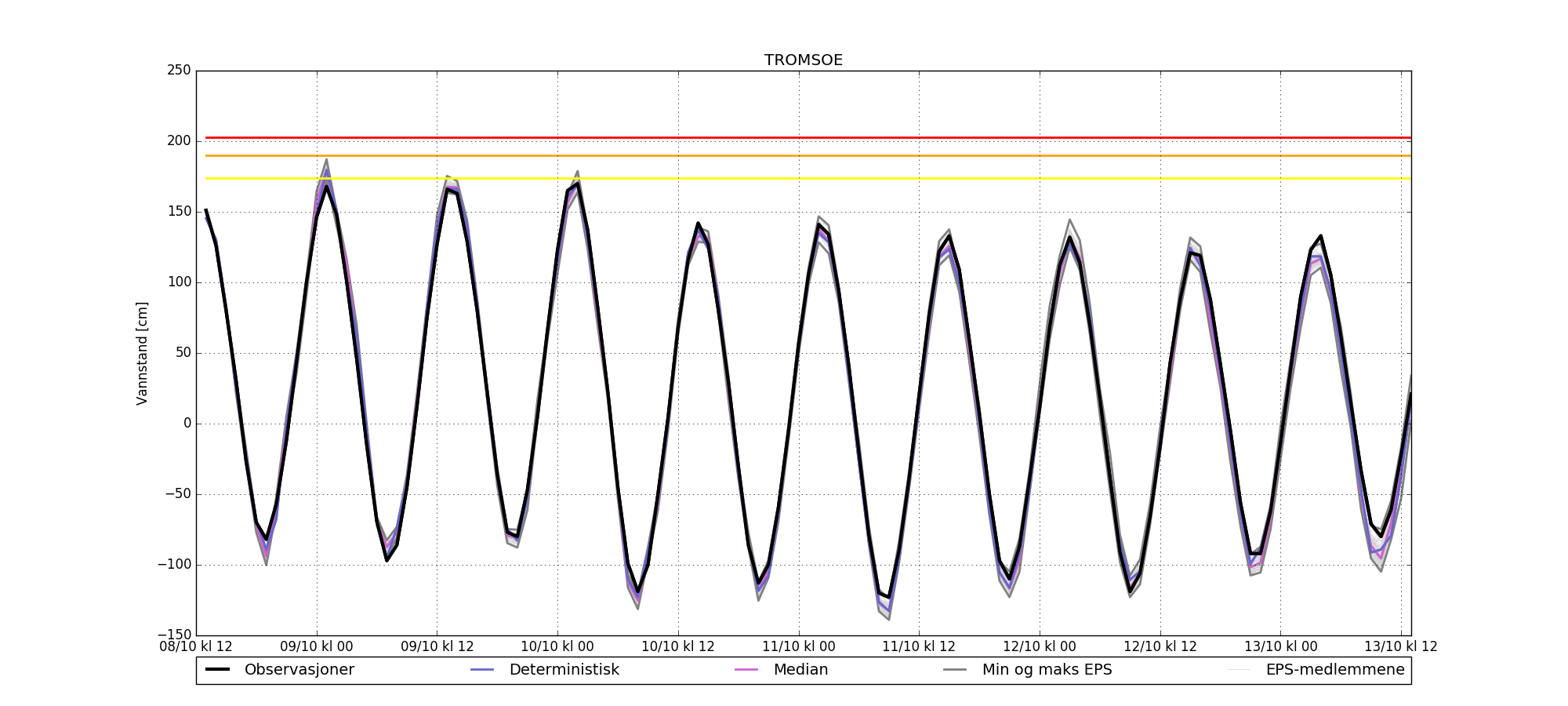
Task: Click the 13/10 kl 12 x-axis tick label
Action: (x=1400, y=647)
